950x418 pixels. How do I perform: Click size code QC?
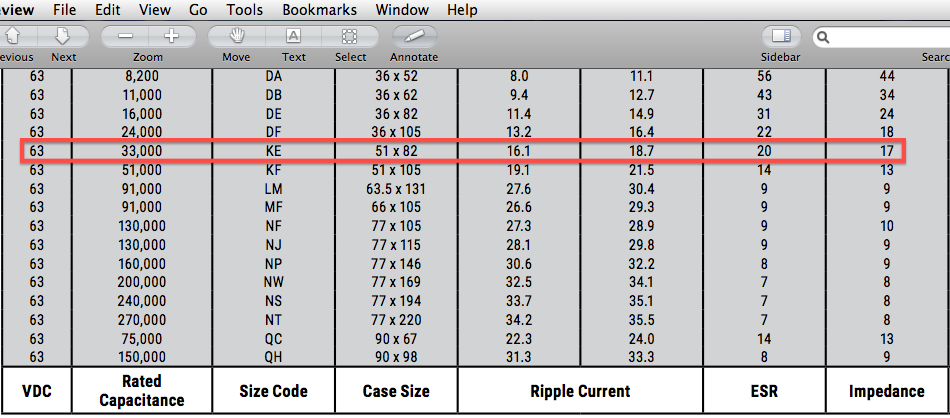[x=274, y=338]
